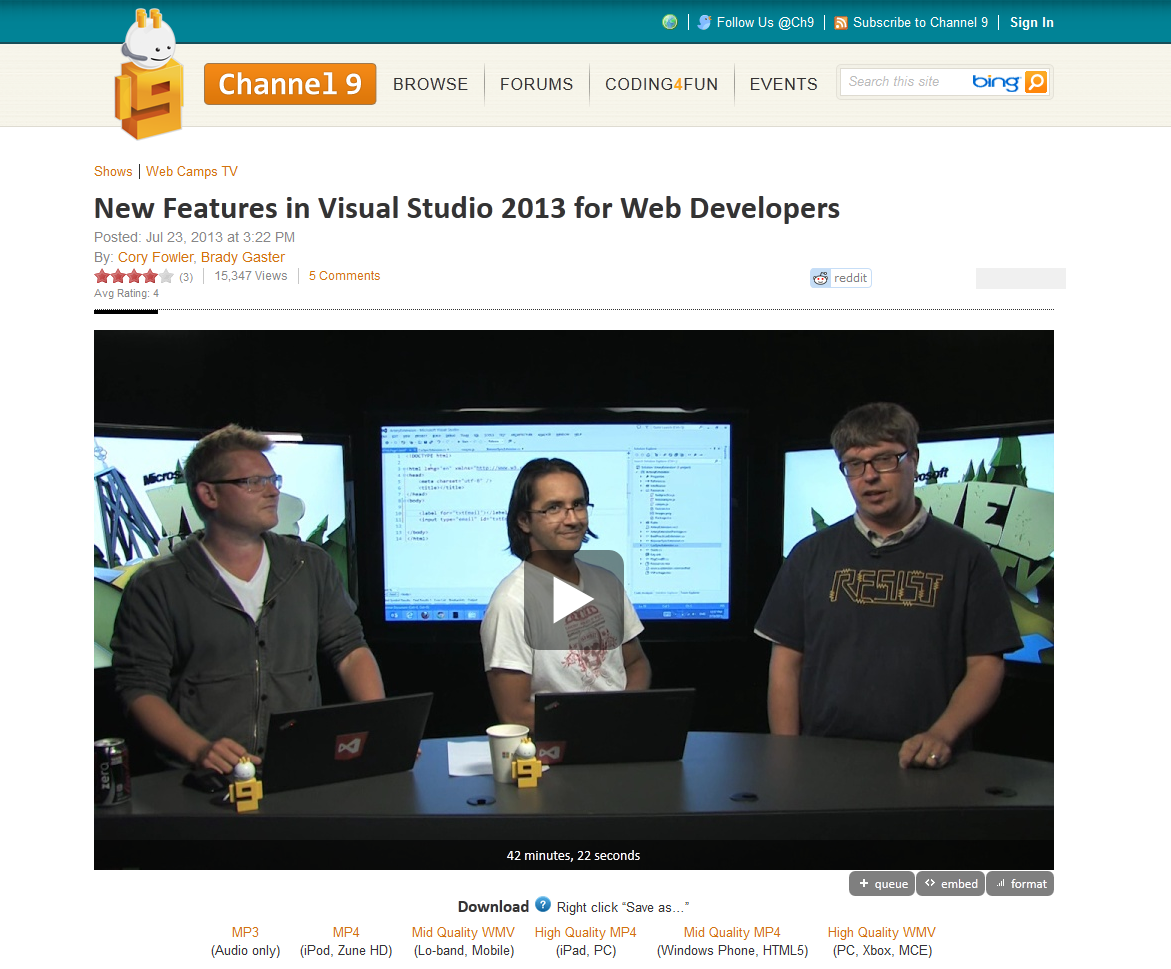
Task: Share the video via reddit button
Action: (841, 278)
